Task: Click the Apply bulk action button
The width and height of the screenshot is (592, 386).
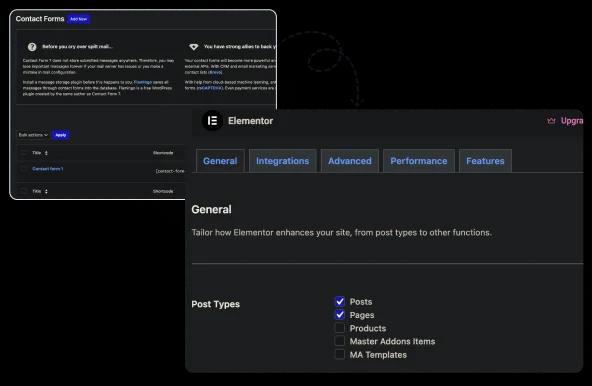Action: pos(60,135)
